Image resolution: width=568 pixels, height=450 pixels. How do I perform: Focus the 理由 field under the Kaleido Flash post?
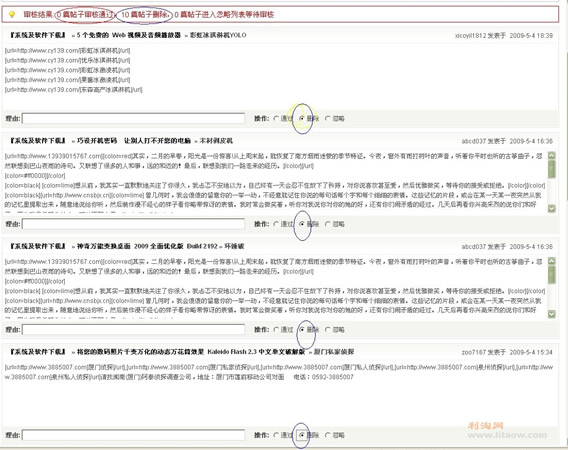[x=133, y=435]
